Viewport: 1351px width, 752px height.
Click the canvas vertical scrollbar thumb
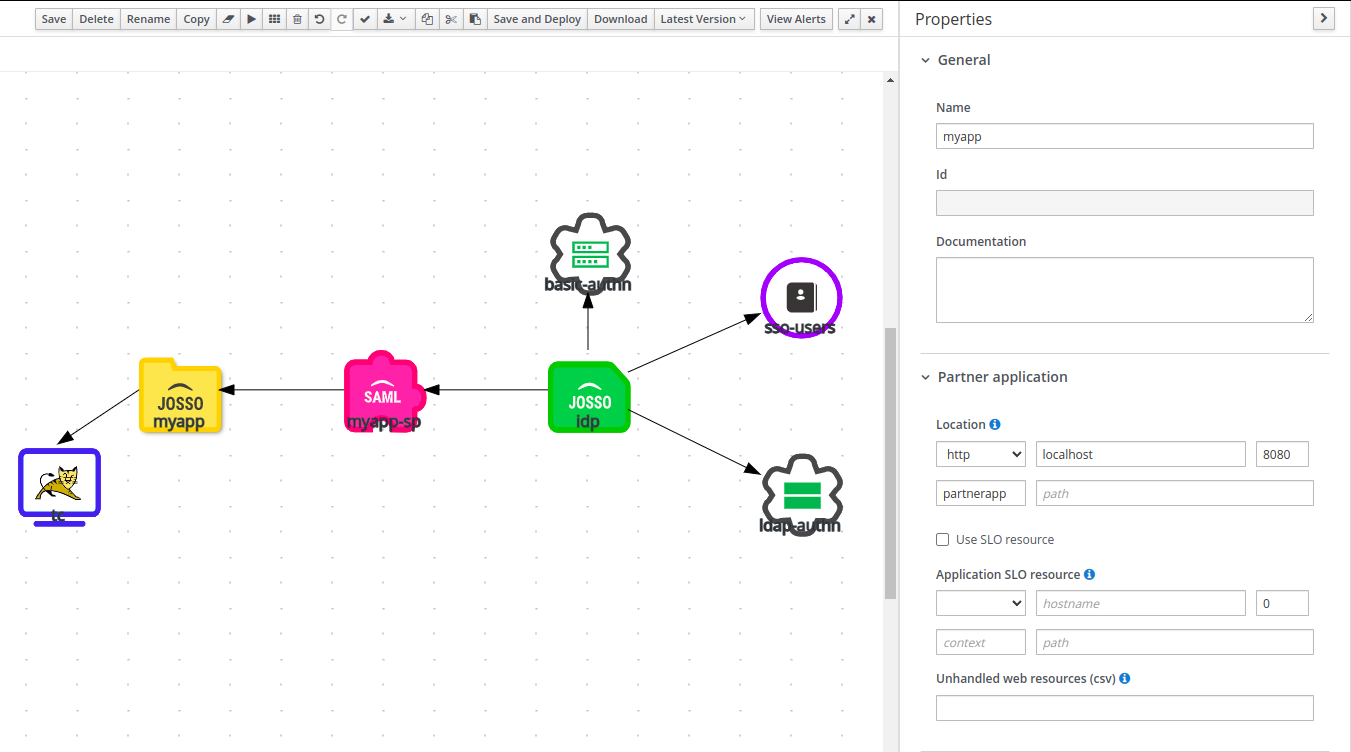[890, 463]
